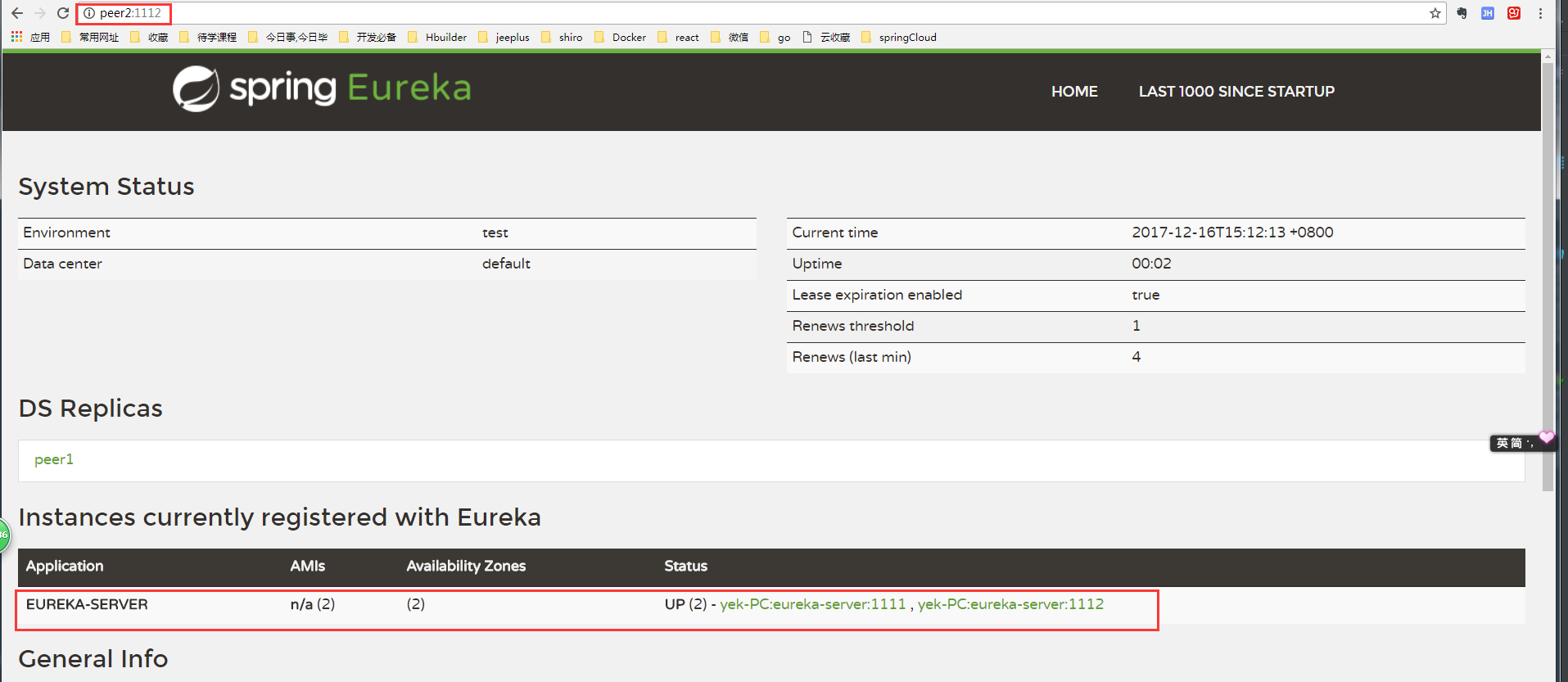Open the apps grid icon in bookmarks bar
Screen dimensions: 1568x682
coord(16,37)
